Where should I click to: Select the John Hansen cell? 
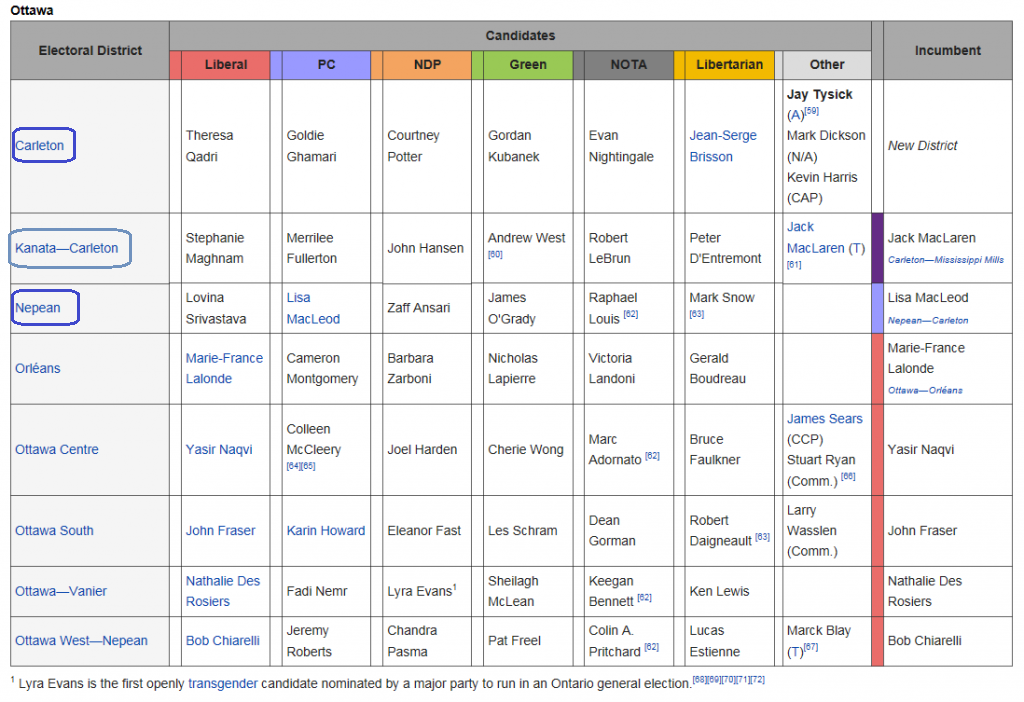[427, 248]
